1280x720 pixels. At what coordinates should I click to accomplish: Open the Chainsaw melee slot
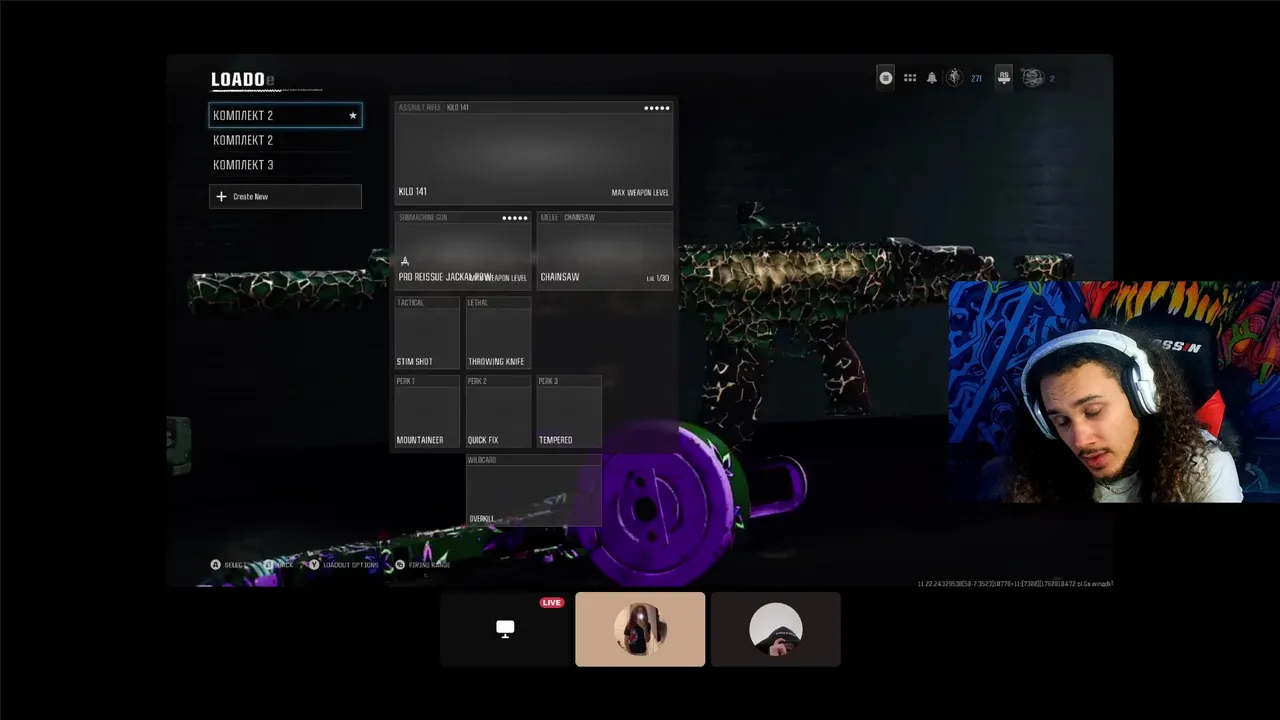[605, 250]
